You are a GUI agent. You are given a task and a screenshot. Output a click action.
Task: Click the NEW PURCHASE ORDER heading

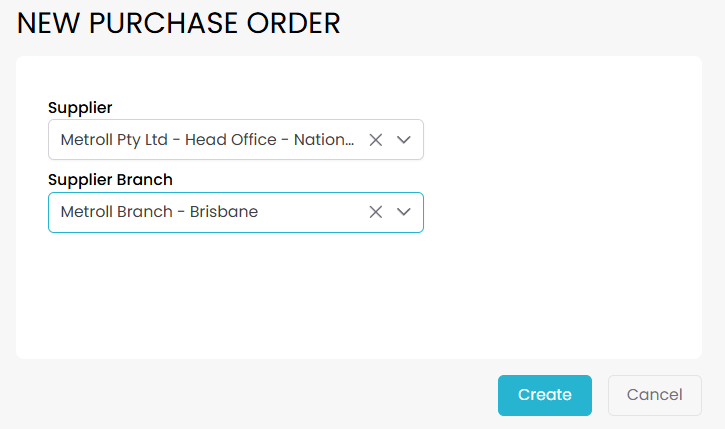pos(179,23)
